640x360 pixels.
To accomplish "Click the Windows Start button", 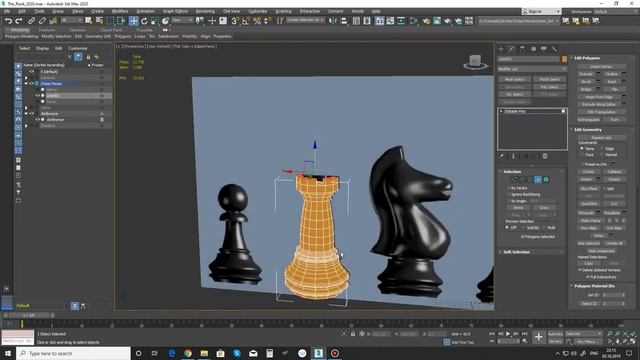I will [x=8, y=353].
